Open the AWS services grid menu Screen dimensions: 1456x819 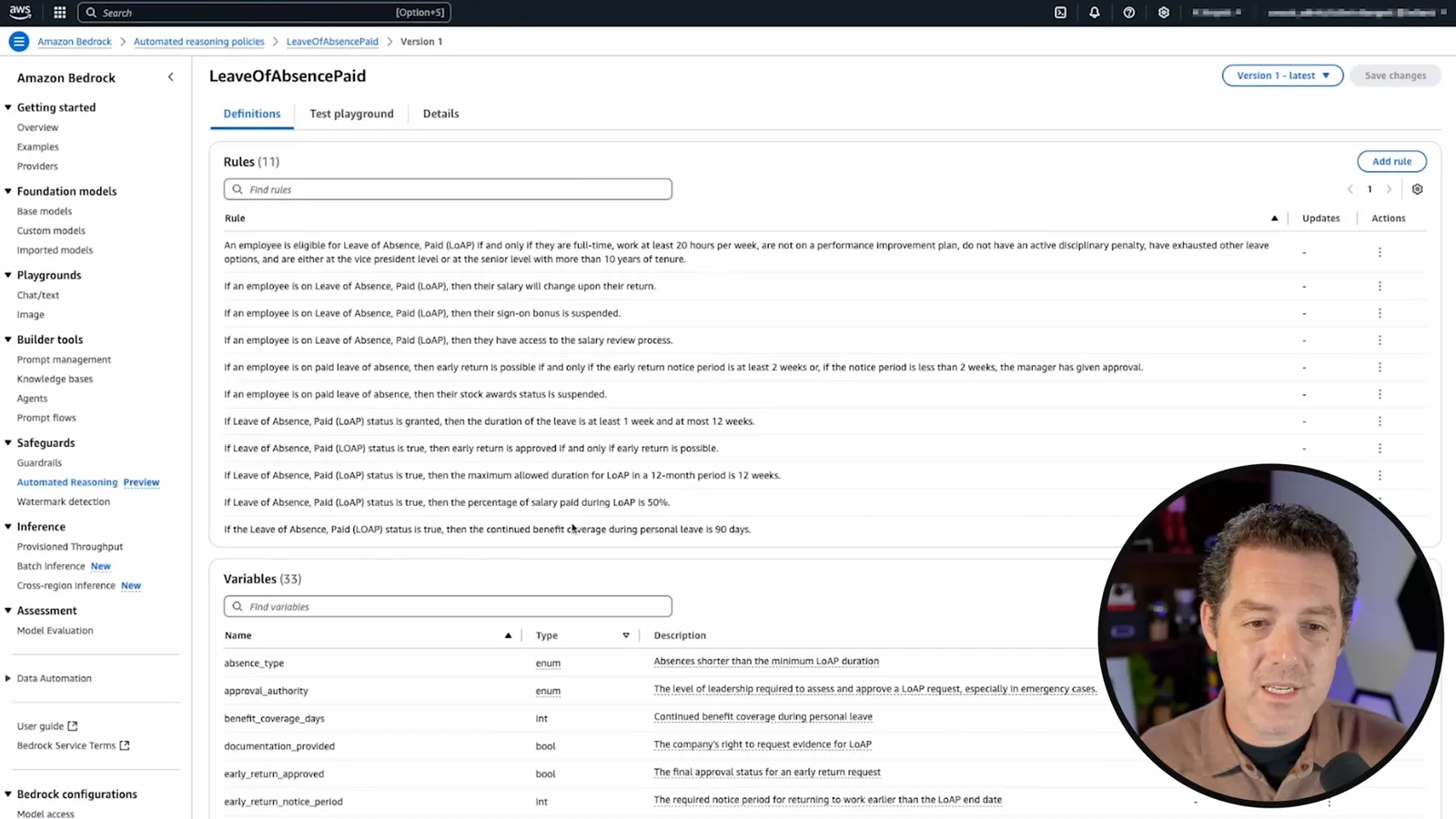(x=60, y=13)
